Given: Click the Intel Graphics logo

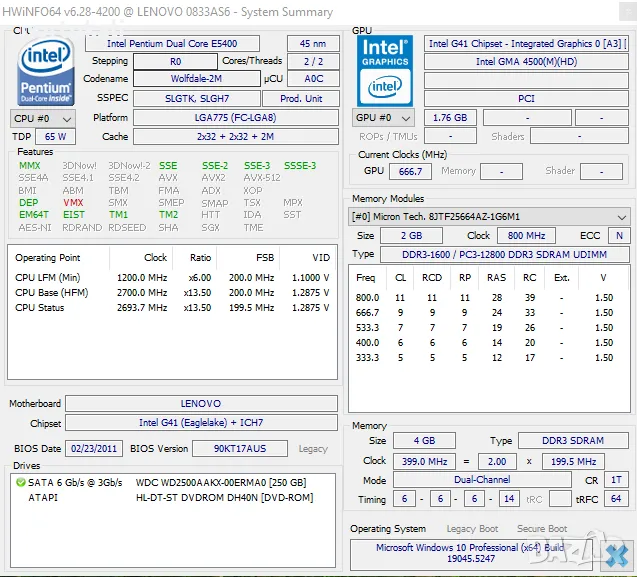Looking at the screenshot, I should (385, 68).
